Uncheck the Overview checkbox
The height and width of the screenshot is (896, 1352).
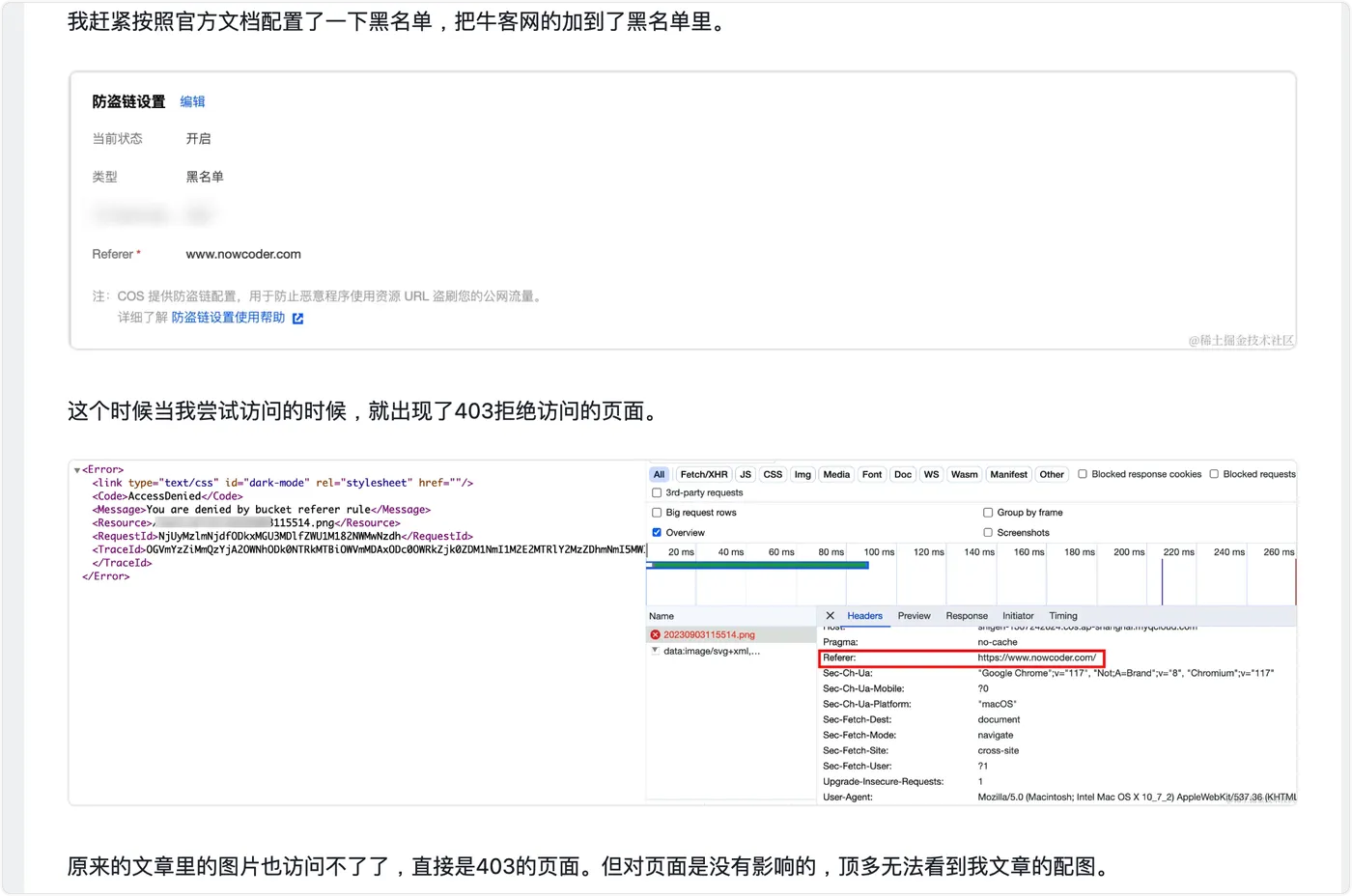click(657, 533)
